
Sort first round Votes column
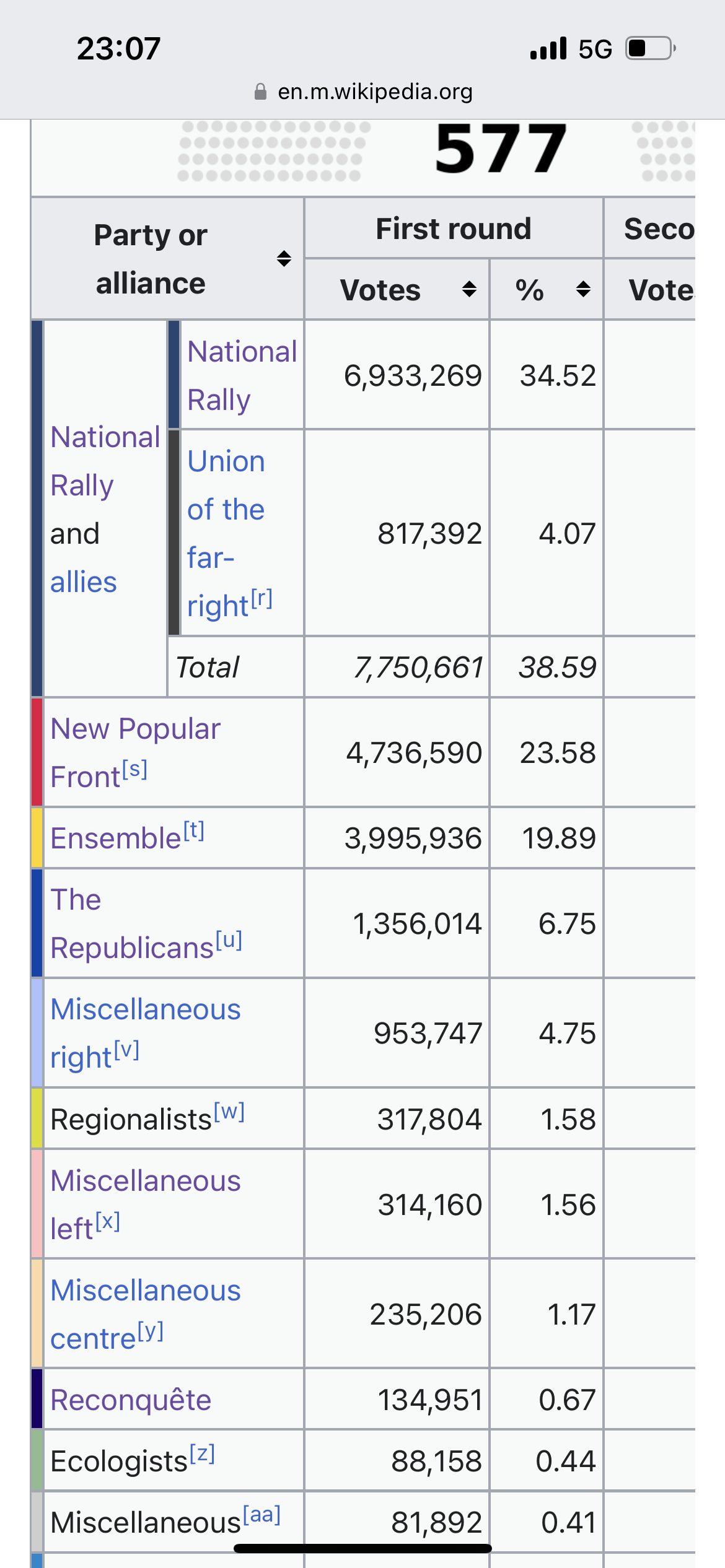point(469,289)
